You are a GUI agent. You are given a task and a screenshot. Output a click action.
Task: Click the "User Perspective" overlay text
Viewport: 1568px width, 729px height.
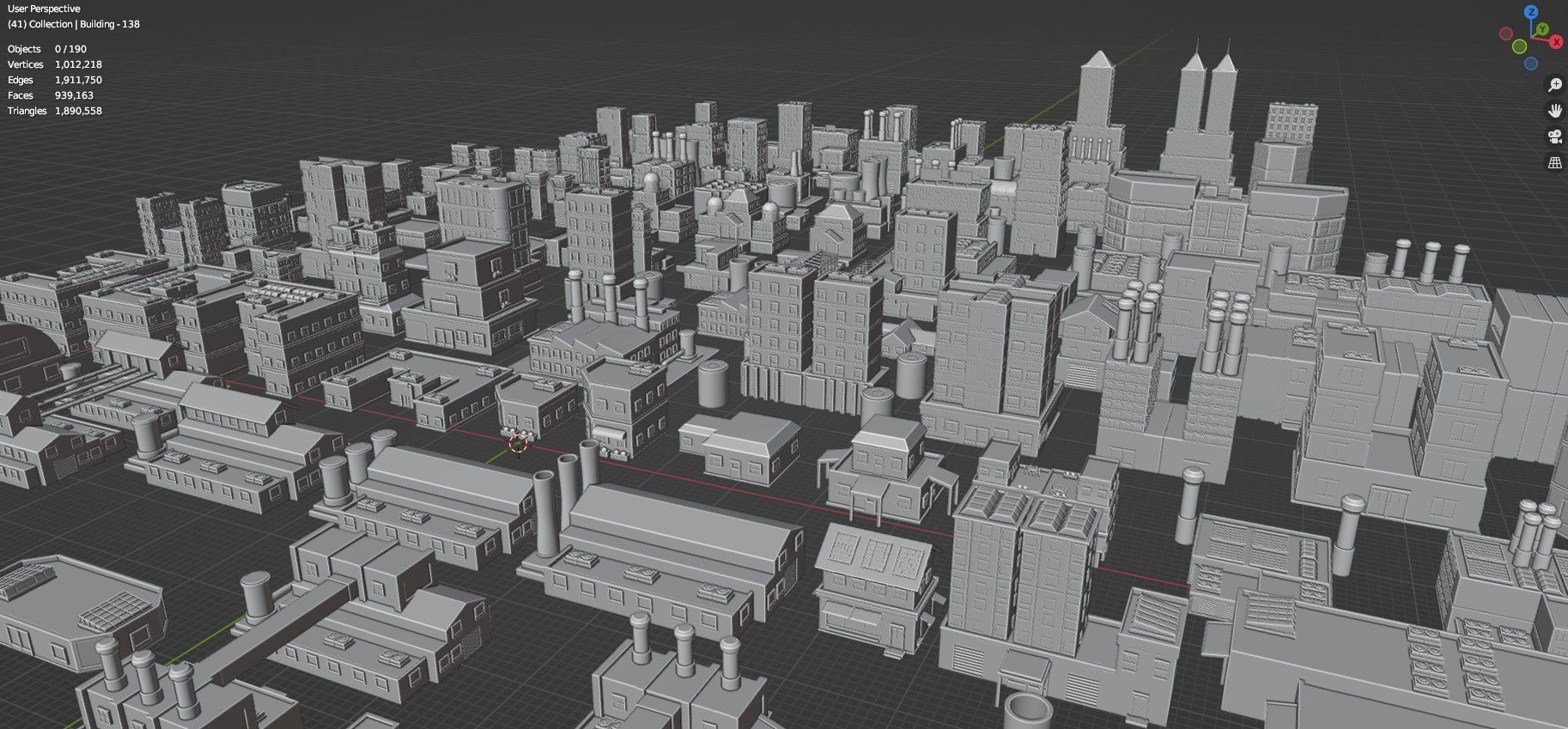coord(44,9)
